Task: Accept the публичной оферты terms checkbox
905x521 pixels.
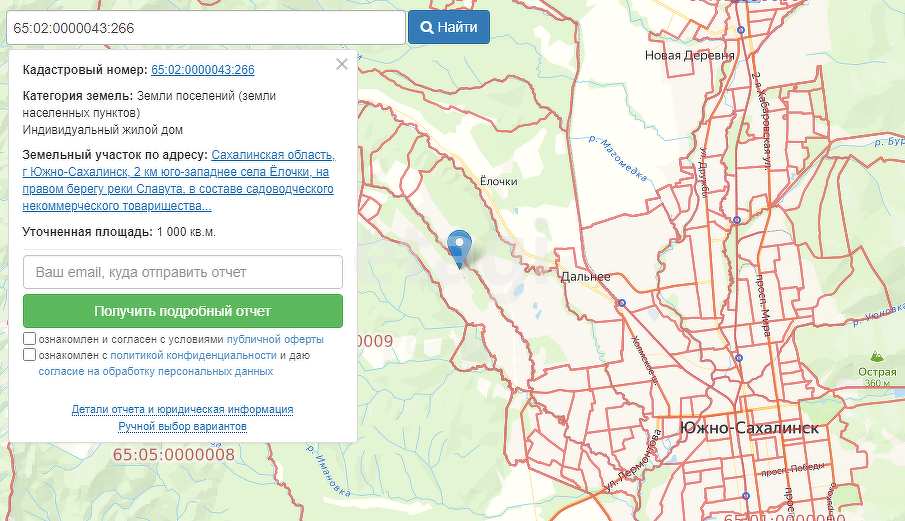Action: tap(30, 339)
